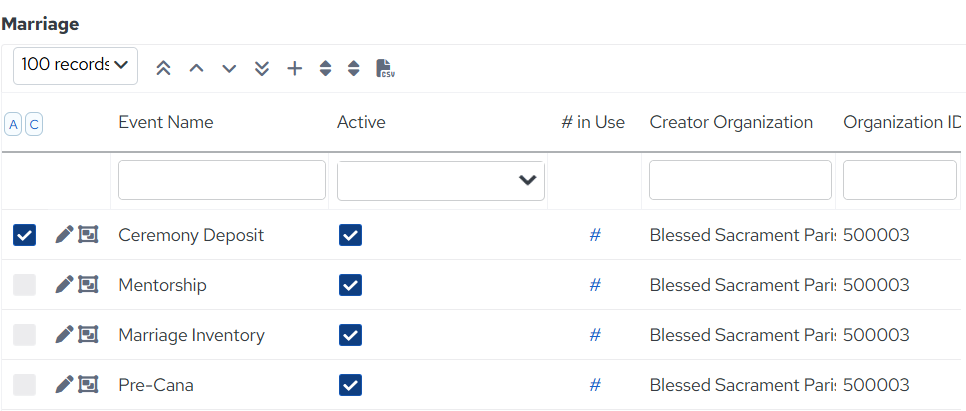The height and width of the screenshot is (411, 966).
Task: Edit Ceremony Deposit with pencil icon
Action: (64, 234)
